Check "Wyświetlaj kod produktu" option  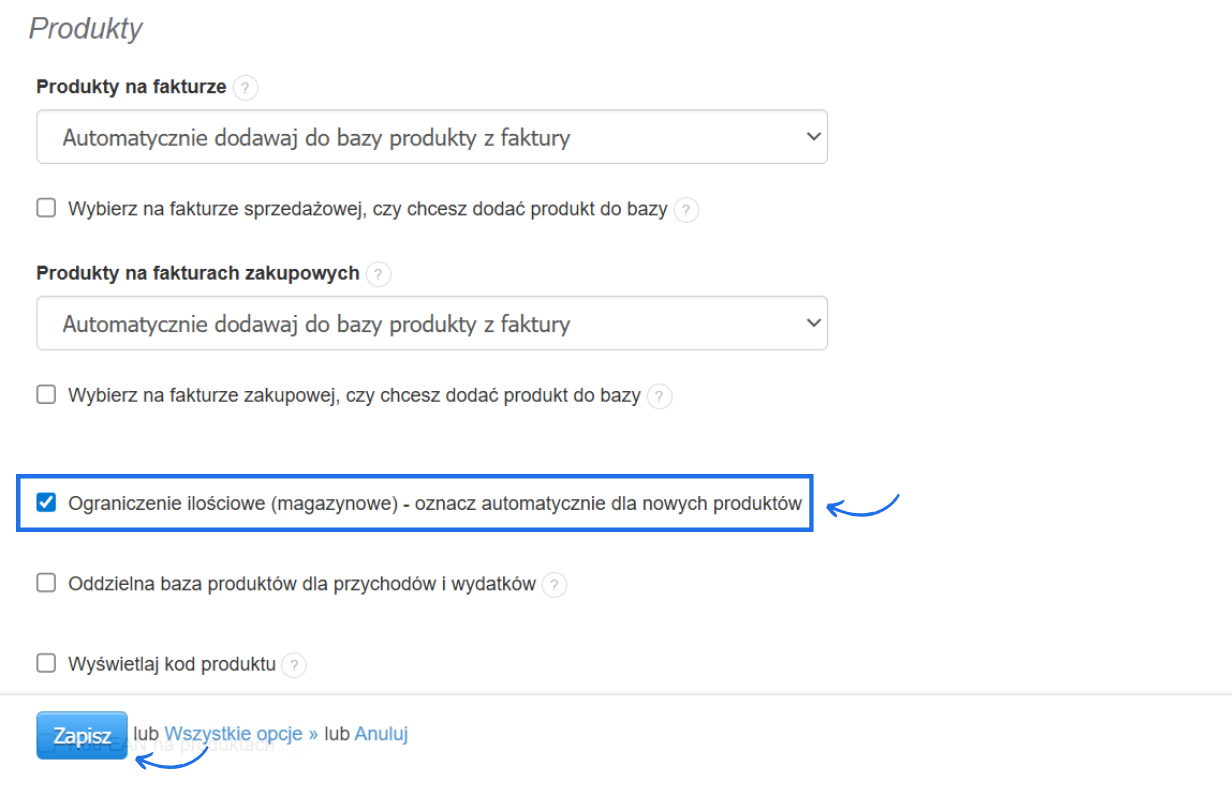45,664
